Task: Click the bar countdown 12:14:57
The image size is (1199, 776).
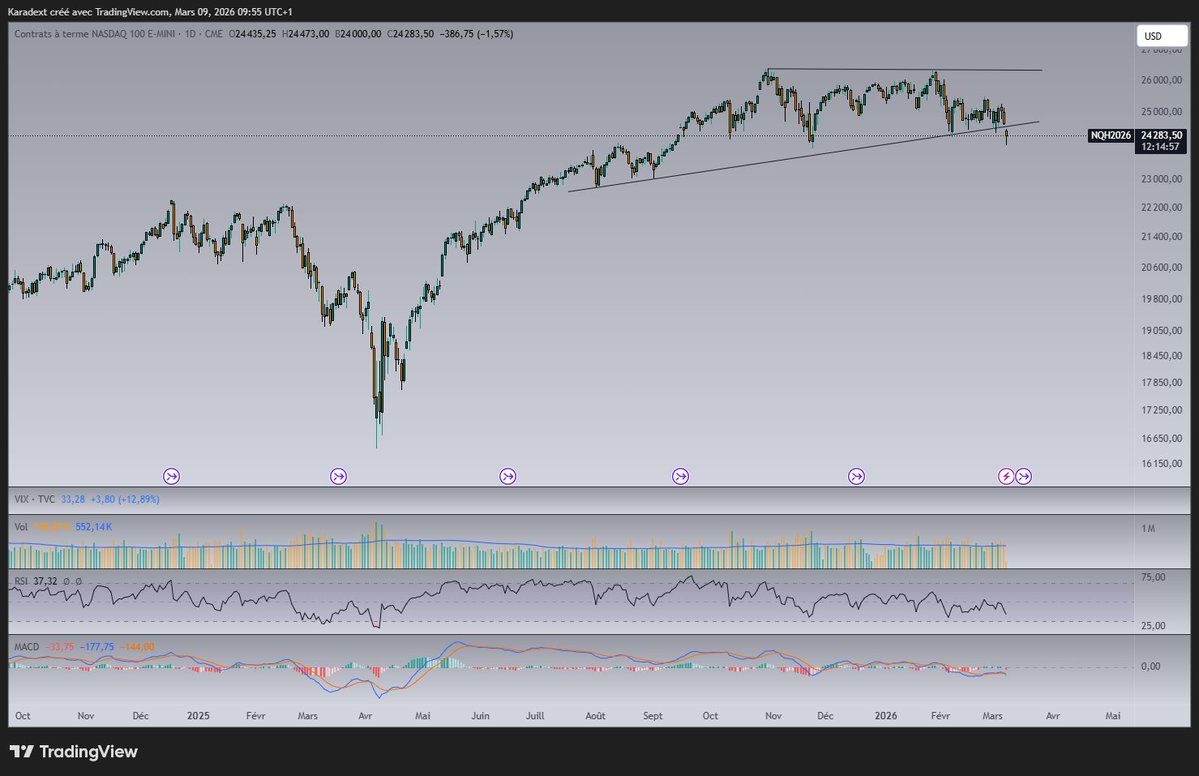Action: (1160, 147)
